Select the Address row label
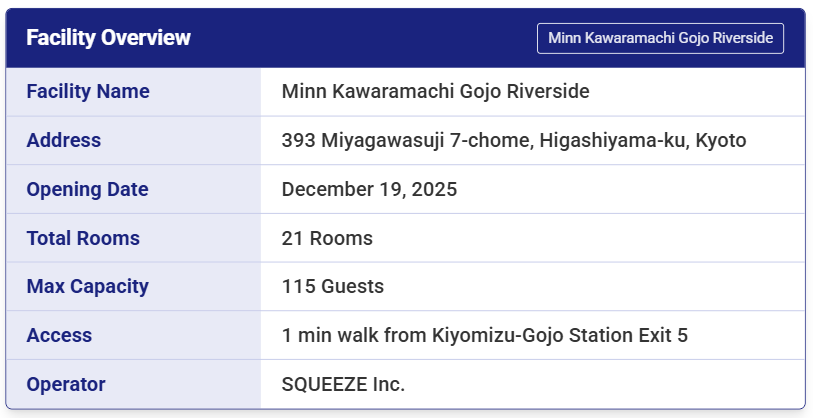Image resolution: width=813 pixels, height=418 pixels. (x=64, y=140)
